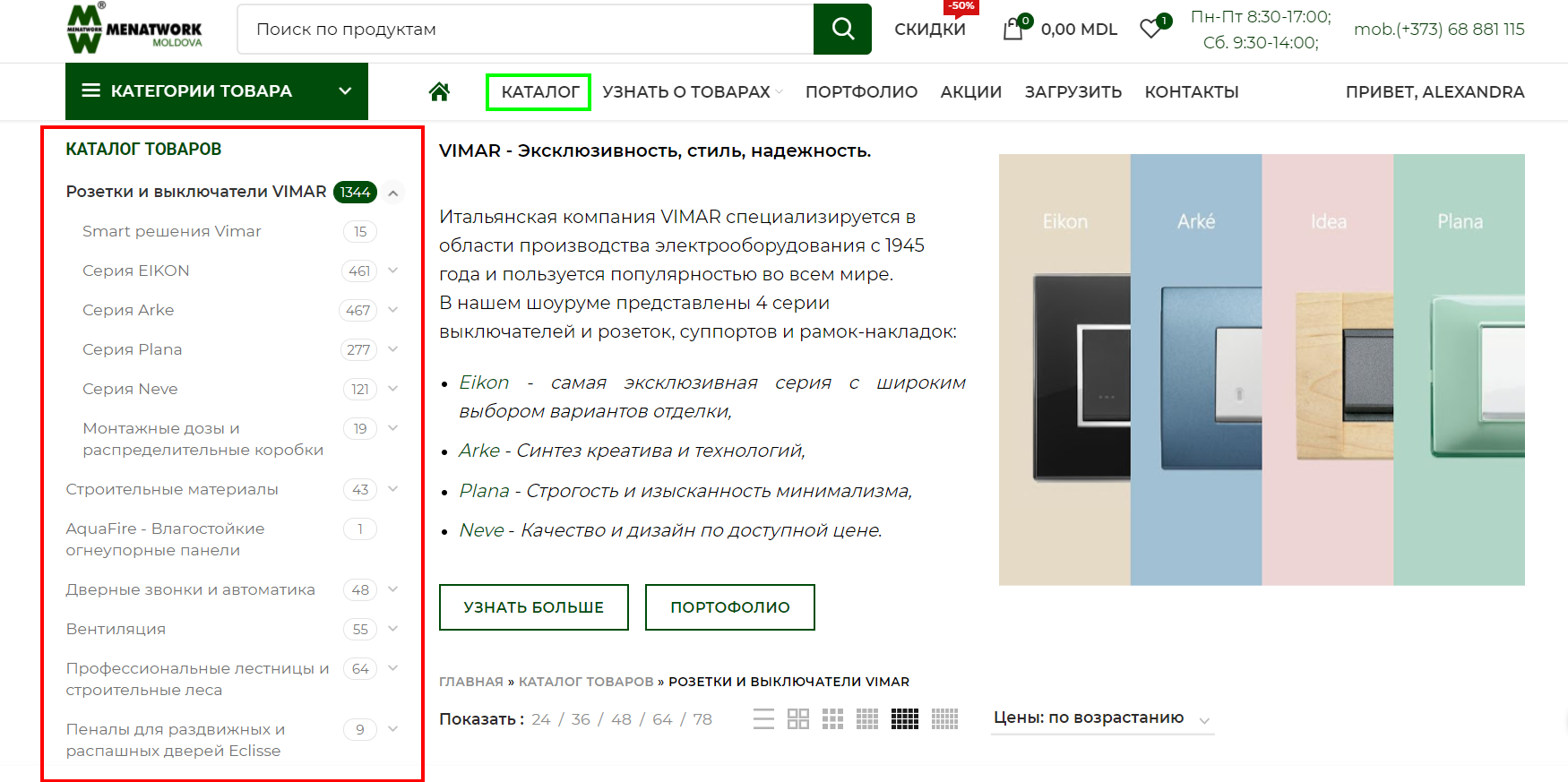This screenshot has width=1568, height=782.
Task: Expand the Пеналы Eclisse chevron
Action: point(392,729)
